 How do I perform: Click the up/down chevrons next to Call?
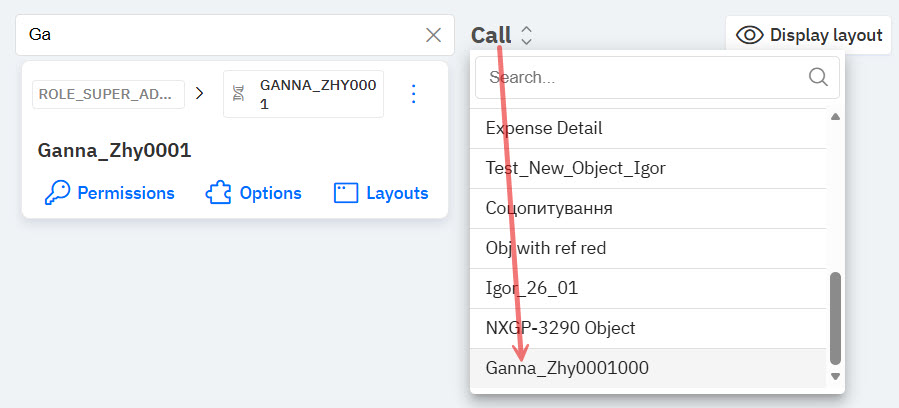click(x=527, y=35)
